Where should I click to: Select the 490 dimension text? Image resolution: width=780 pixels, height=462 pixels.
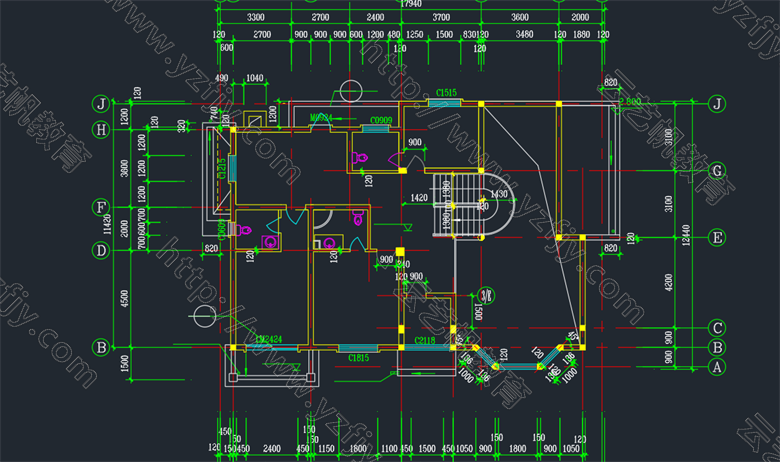pos(221,78)
